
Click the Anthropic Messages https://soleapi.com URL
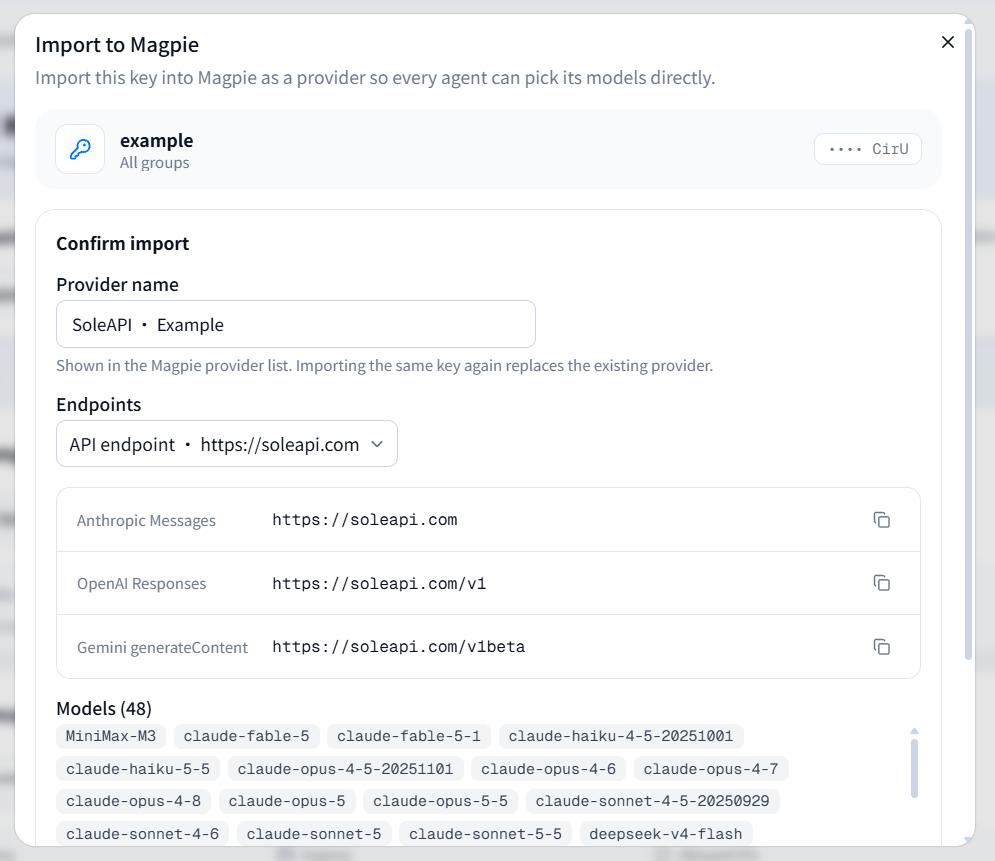(365, 520)
